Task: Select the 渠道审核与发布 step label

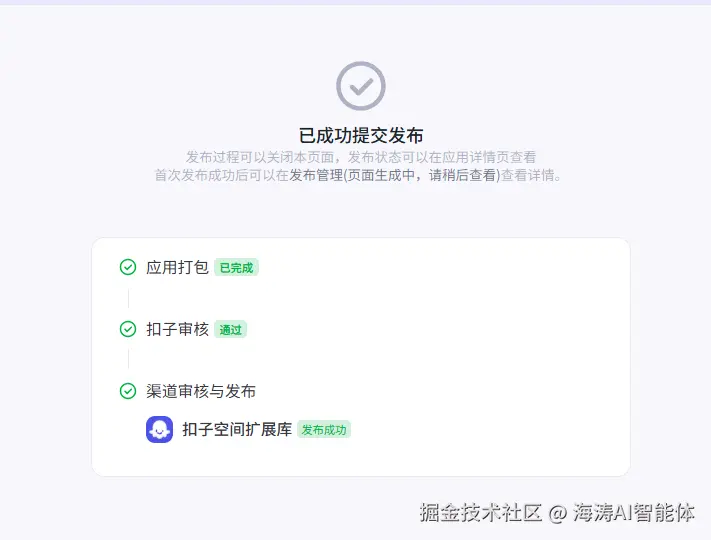Action: point(201,391)
